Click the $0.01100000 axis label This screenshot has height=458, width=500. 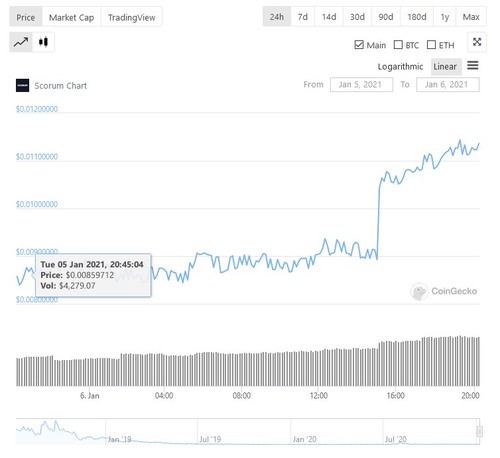point(37,157)
